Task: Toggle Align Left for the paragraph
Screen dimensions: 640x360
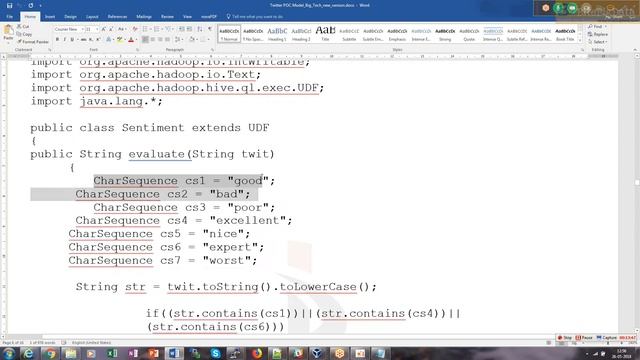Action: [x=145, y=40]
